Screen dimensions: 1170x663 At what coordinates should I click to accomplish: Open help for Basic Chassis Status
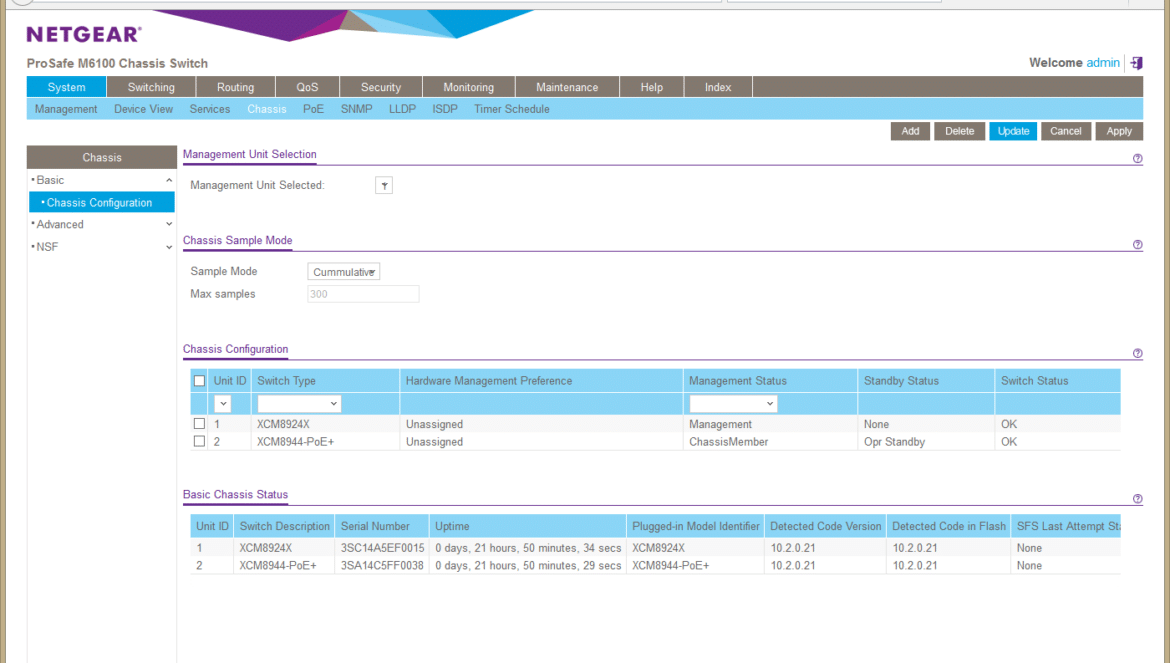click(1137, 499)
